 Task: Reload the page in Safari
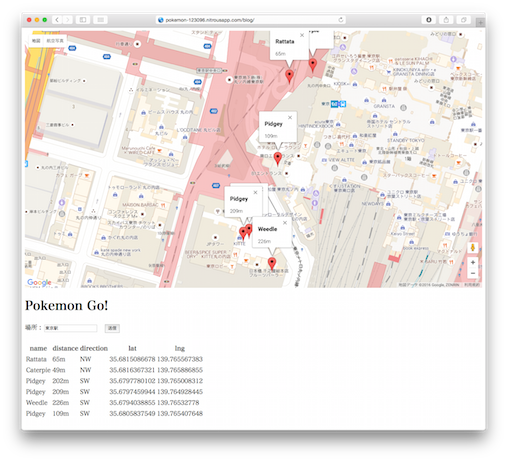pyautogui.click(x=341, y=20)
